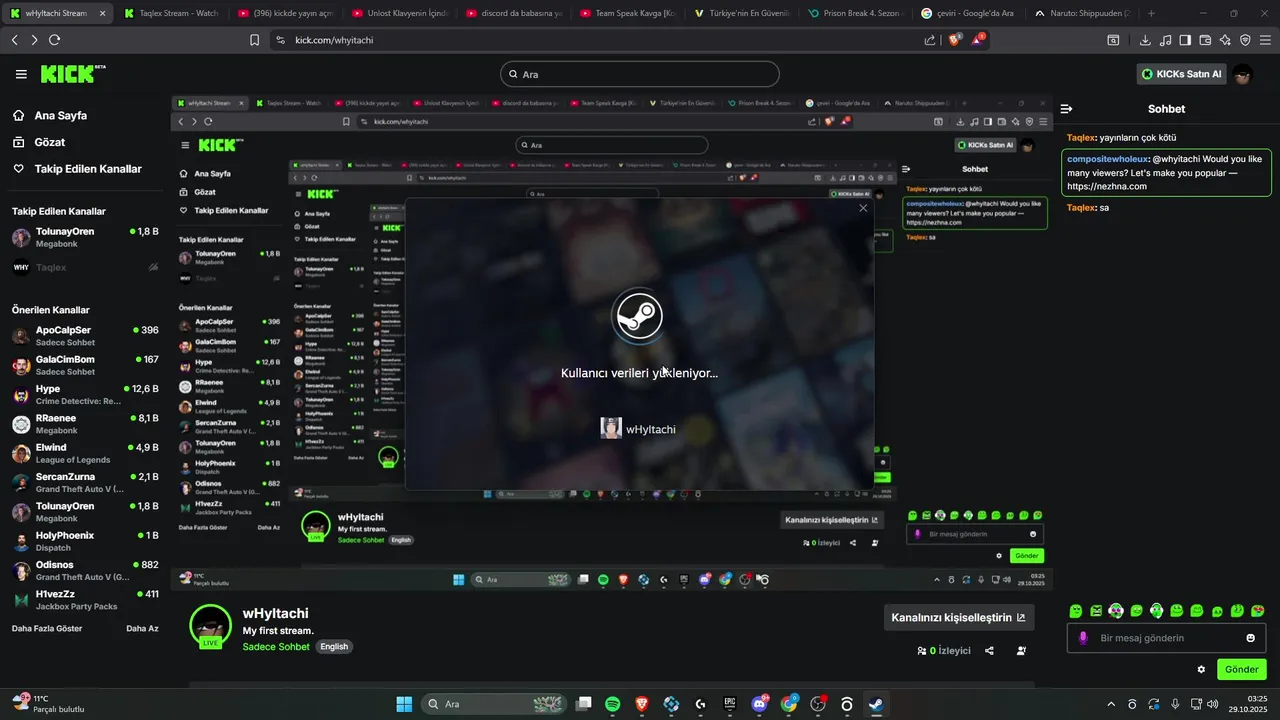Screen dimensions: 1280x720
Task: Click the emoji picker in message box
Action: (x=1250, y=638)
